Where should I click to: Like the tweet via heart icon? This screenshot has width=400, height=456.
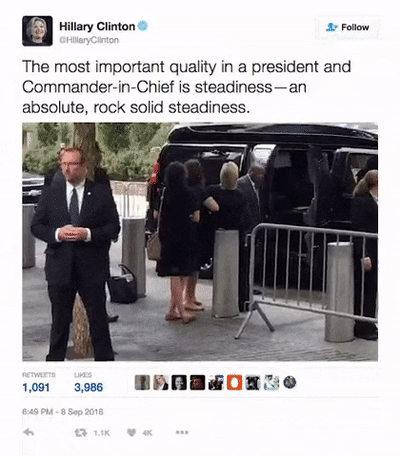tap(132, 433)
